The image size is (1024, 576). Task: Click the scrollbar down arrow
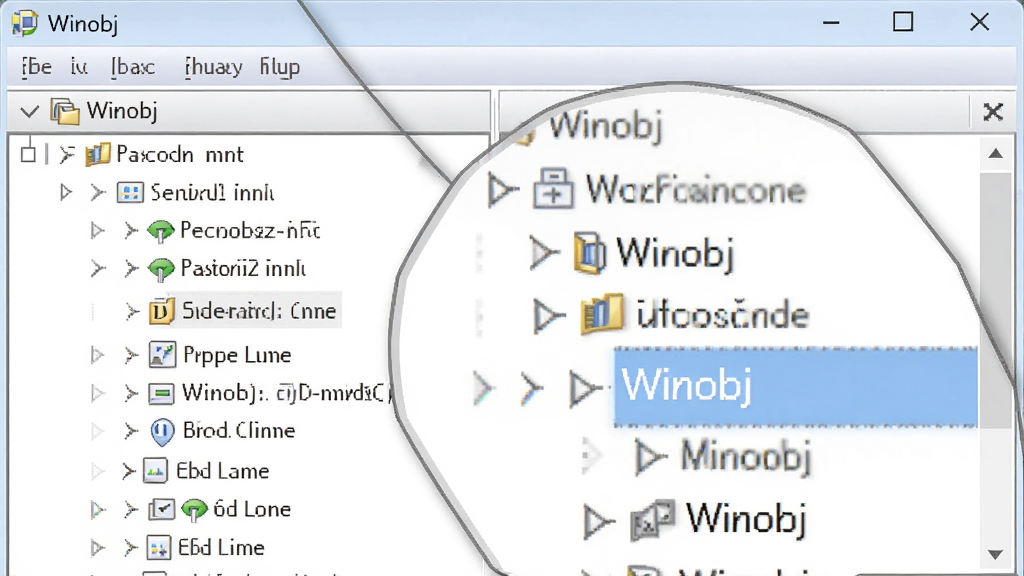click(x=995, y=555)
